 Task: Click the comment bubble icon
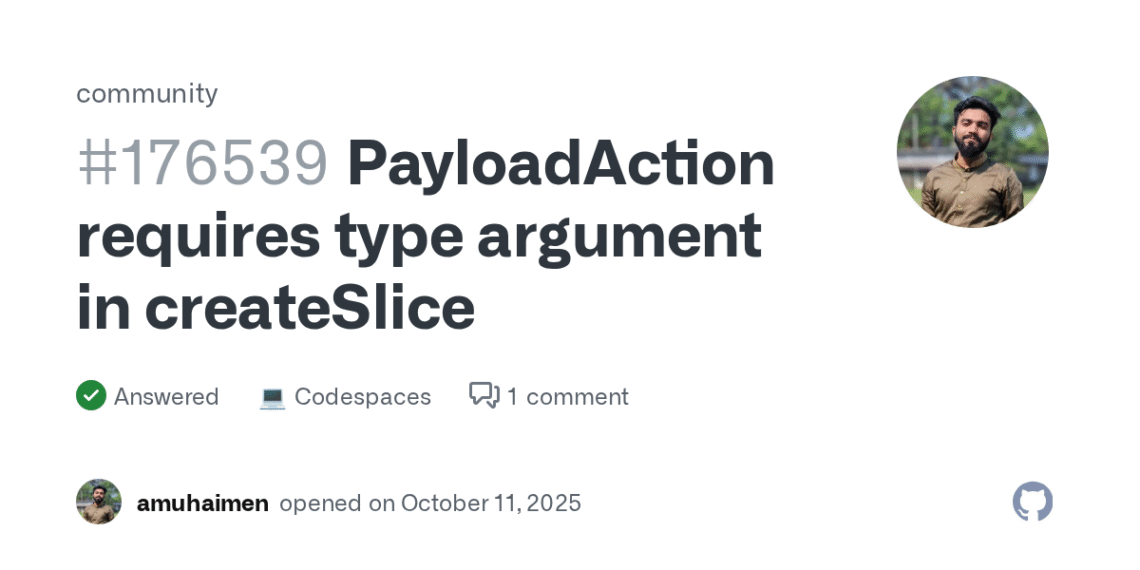click(484, 396)
